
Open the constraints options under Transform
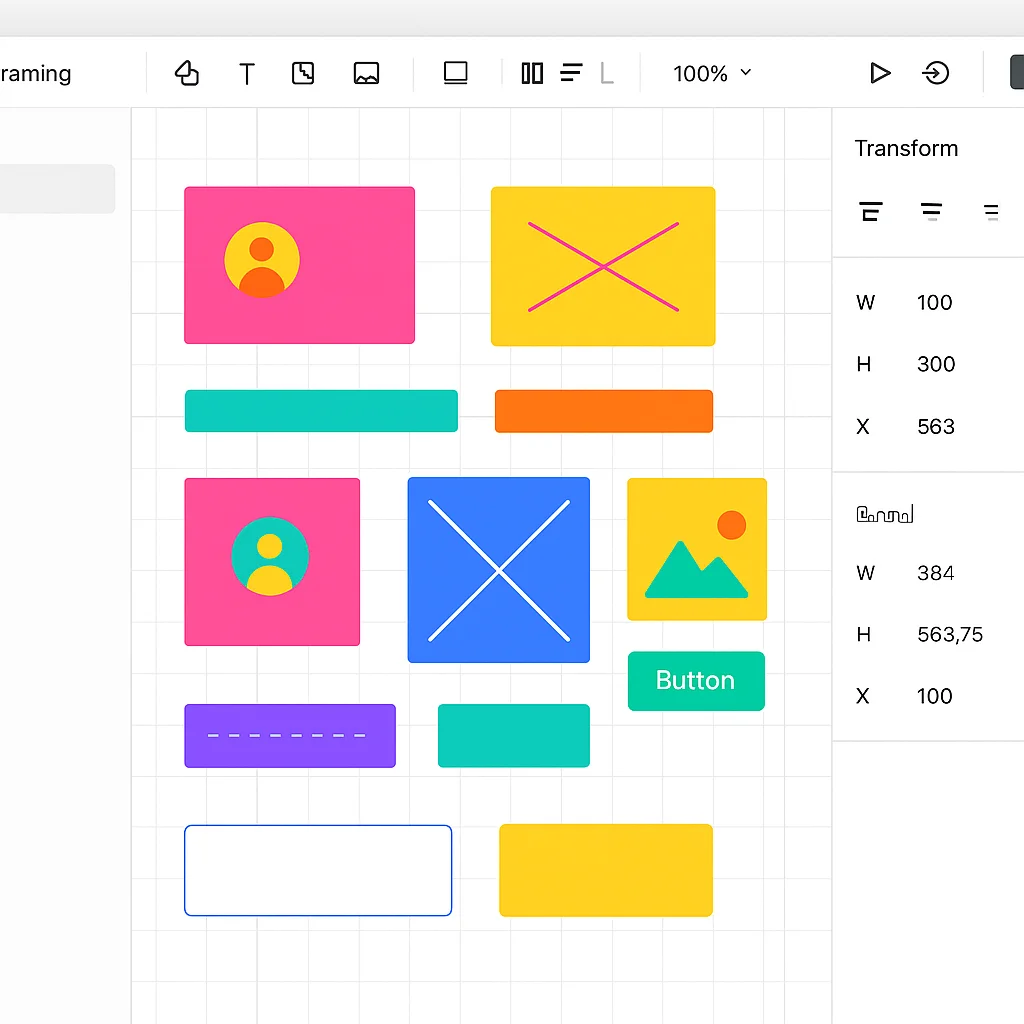[884, 514]
